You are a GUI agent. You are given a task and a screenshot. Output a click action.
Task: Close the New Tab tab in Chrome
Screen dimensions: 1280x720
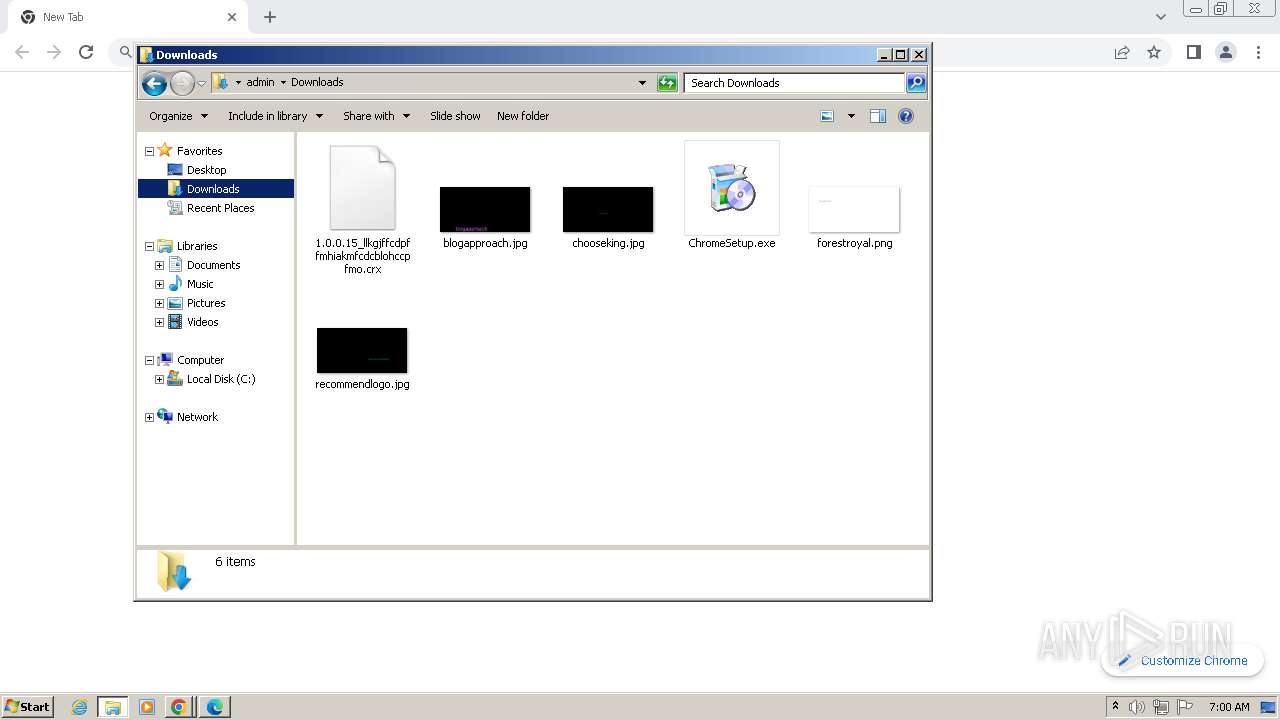232,17
